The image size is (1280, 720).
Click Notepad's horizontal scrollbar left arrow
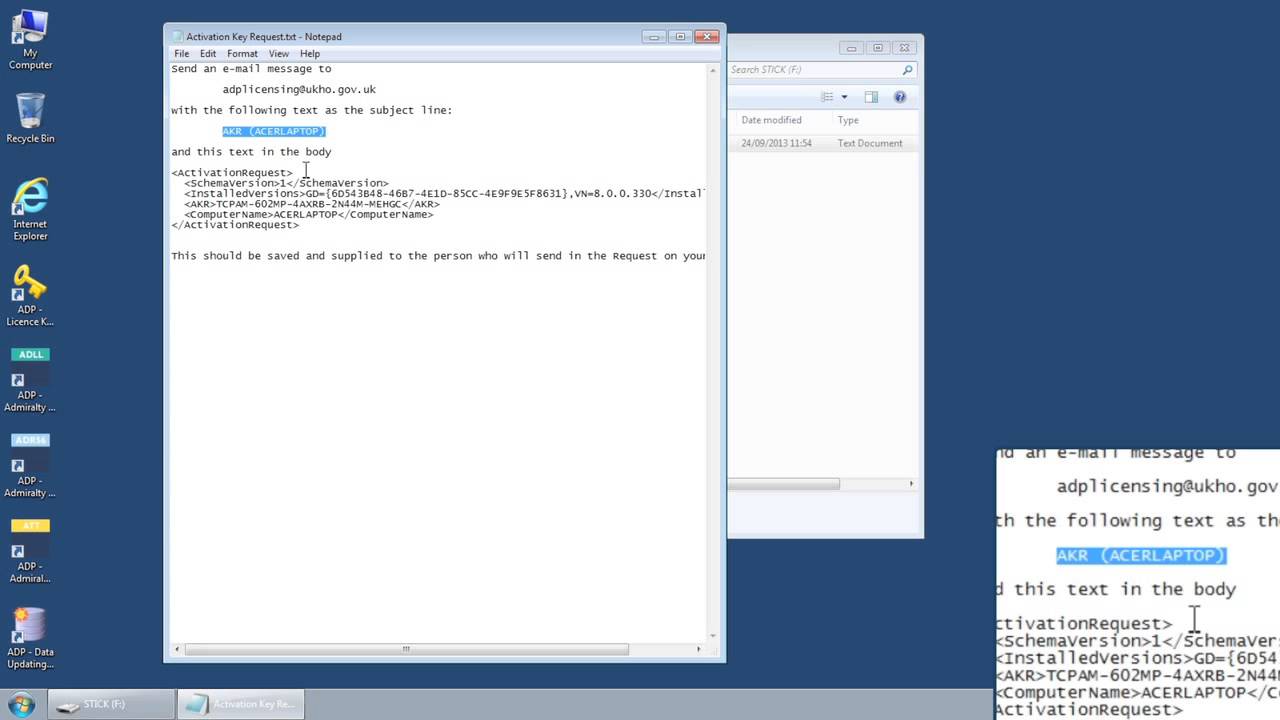[178, 649]
